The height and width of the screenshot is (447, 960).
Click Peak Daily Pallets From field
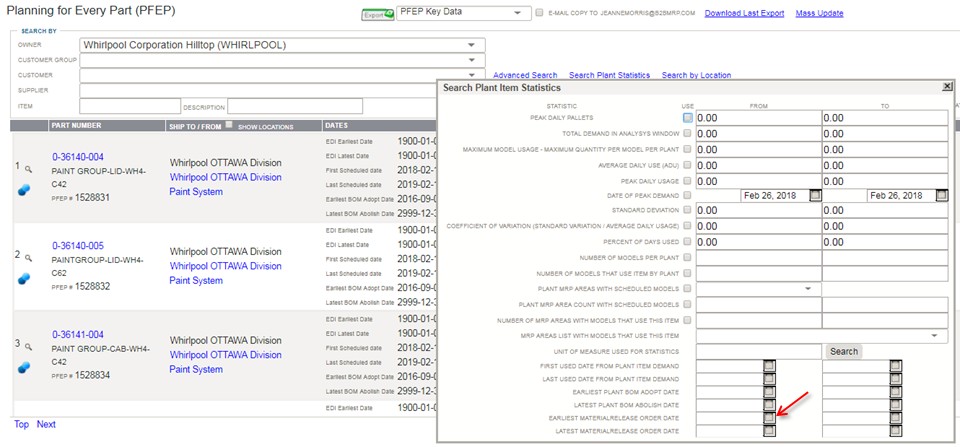[x=759, y=118]
